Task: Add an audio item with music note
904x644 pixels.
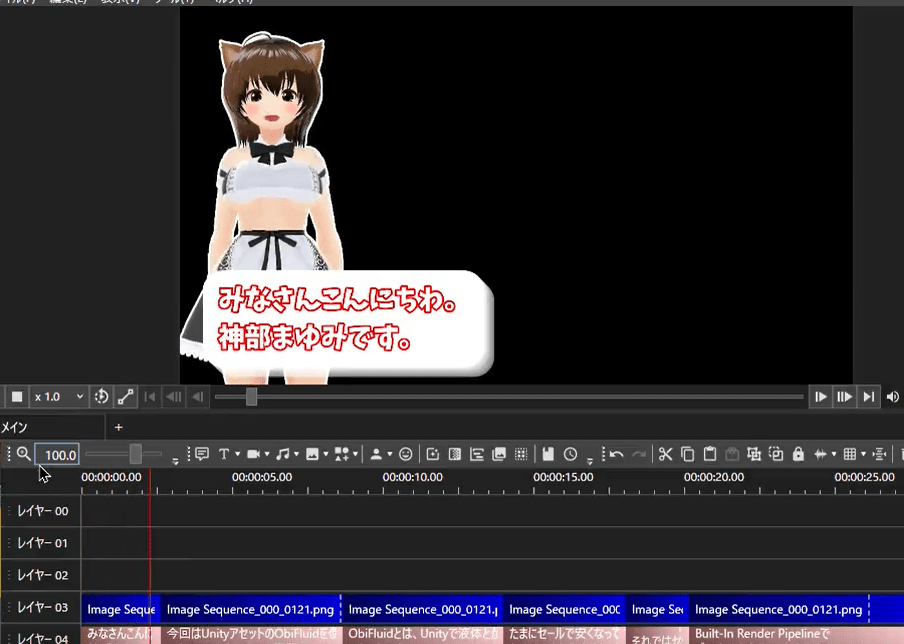Action: tap(282, 454)
